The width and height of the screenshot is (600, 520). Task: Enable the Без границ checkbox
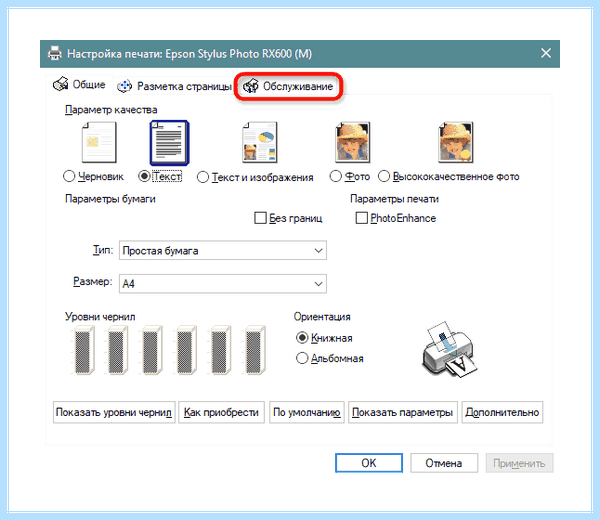click(260, 218)
